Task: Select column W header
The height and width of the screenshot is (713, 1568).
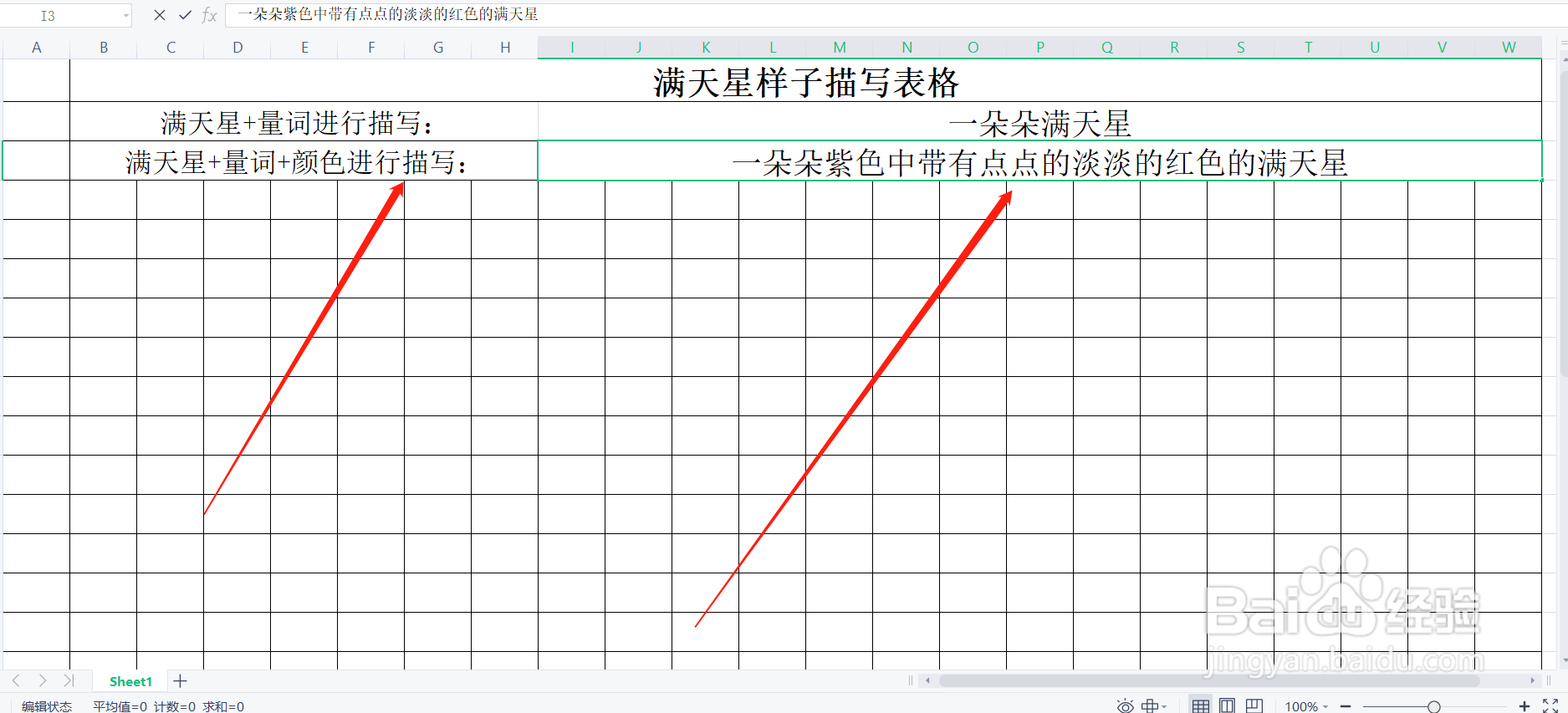Action: click(x=1509, y=48)
